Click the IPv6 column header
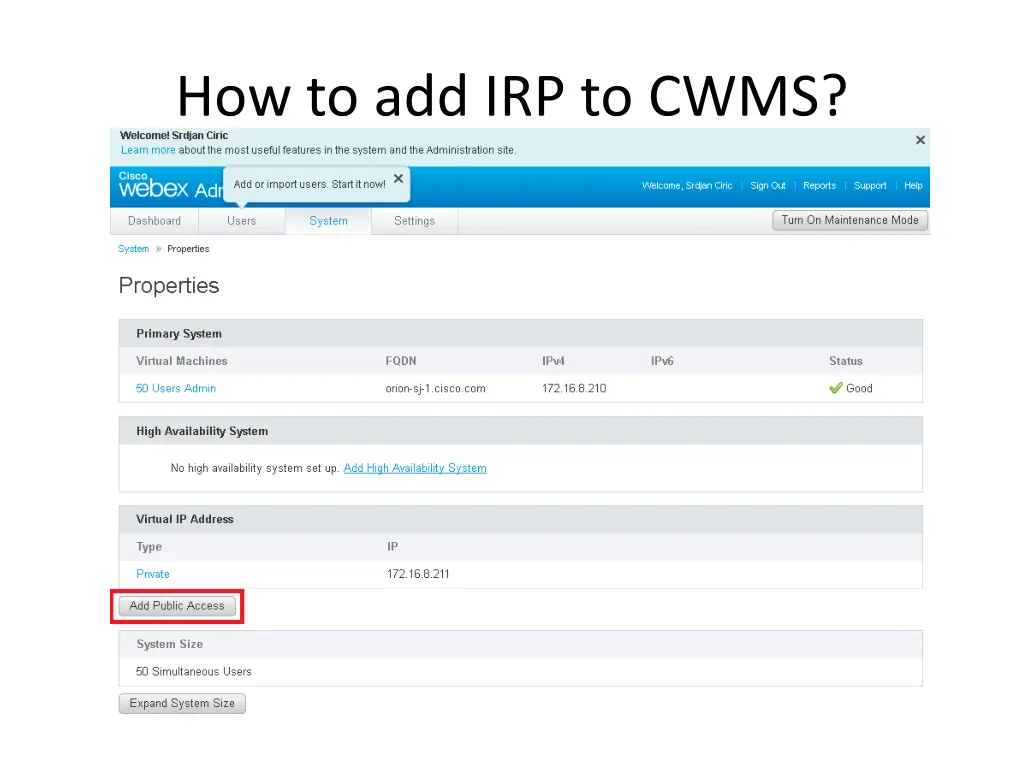 click(662, 361)
